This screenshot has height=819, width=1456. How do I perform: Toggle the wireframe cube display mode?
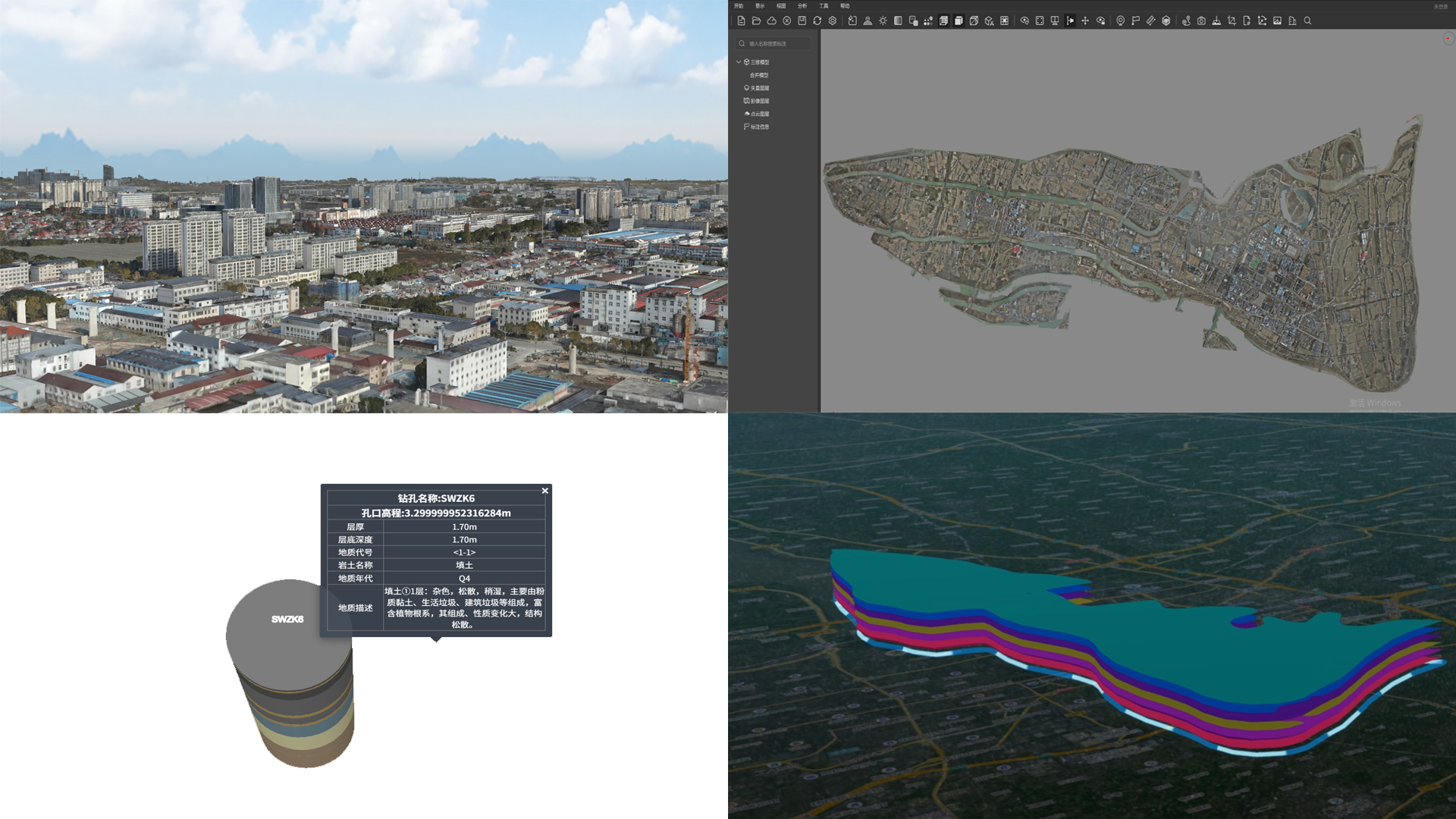pyautogui.click(x=943, y=20)
